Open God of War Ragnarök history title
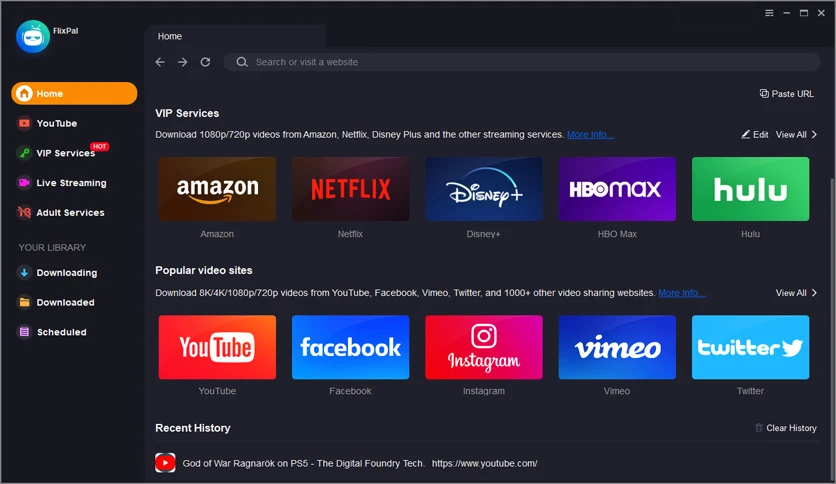Image resolution: width=836 pixels, height=484 pixels. click(303, 463)
